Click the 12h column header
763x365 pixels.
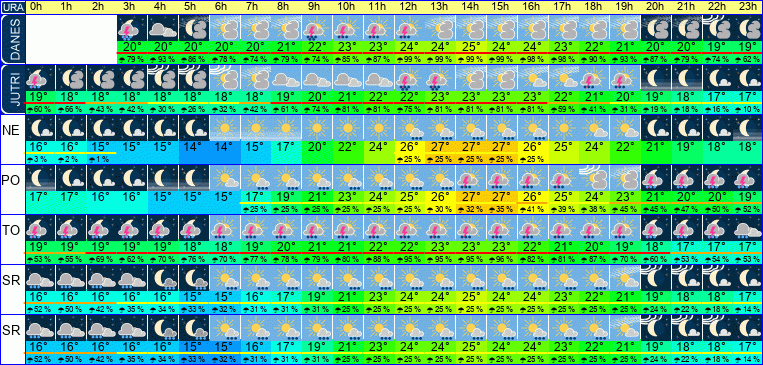pos(408,7)
